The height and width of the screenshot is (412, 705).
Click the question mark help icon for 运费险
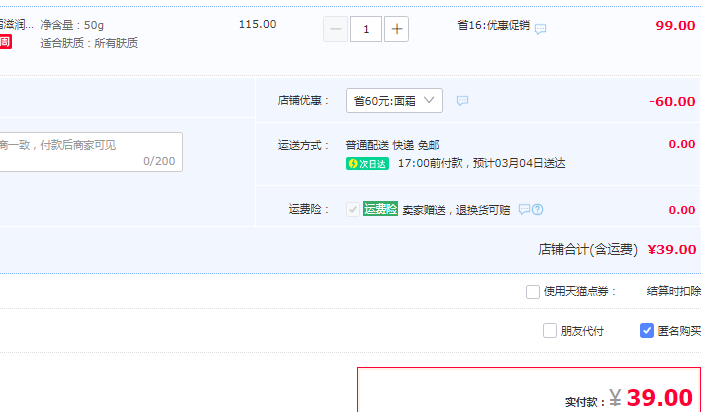(x=538, y=209)
